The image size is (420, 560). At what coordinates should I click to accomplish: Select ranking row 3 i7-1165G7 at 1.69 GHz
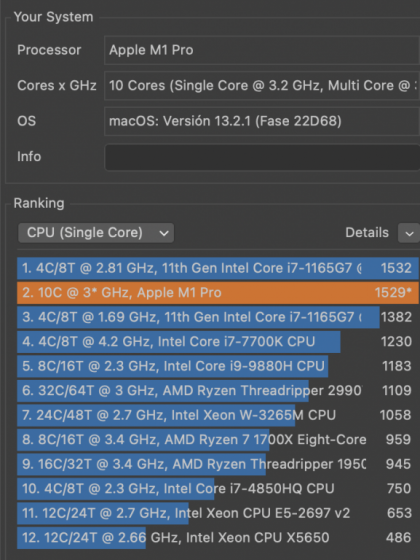218,317
